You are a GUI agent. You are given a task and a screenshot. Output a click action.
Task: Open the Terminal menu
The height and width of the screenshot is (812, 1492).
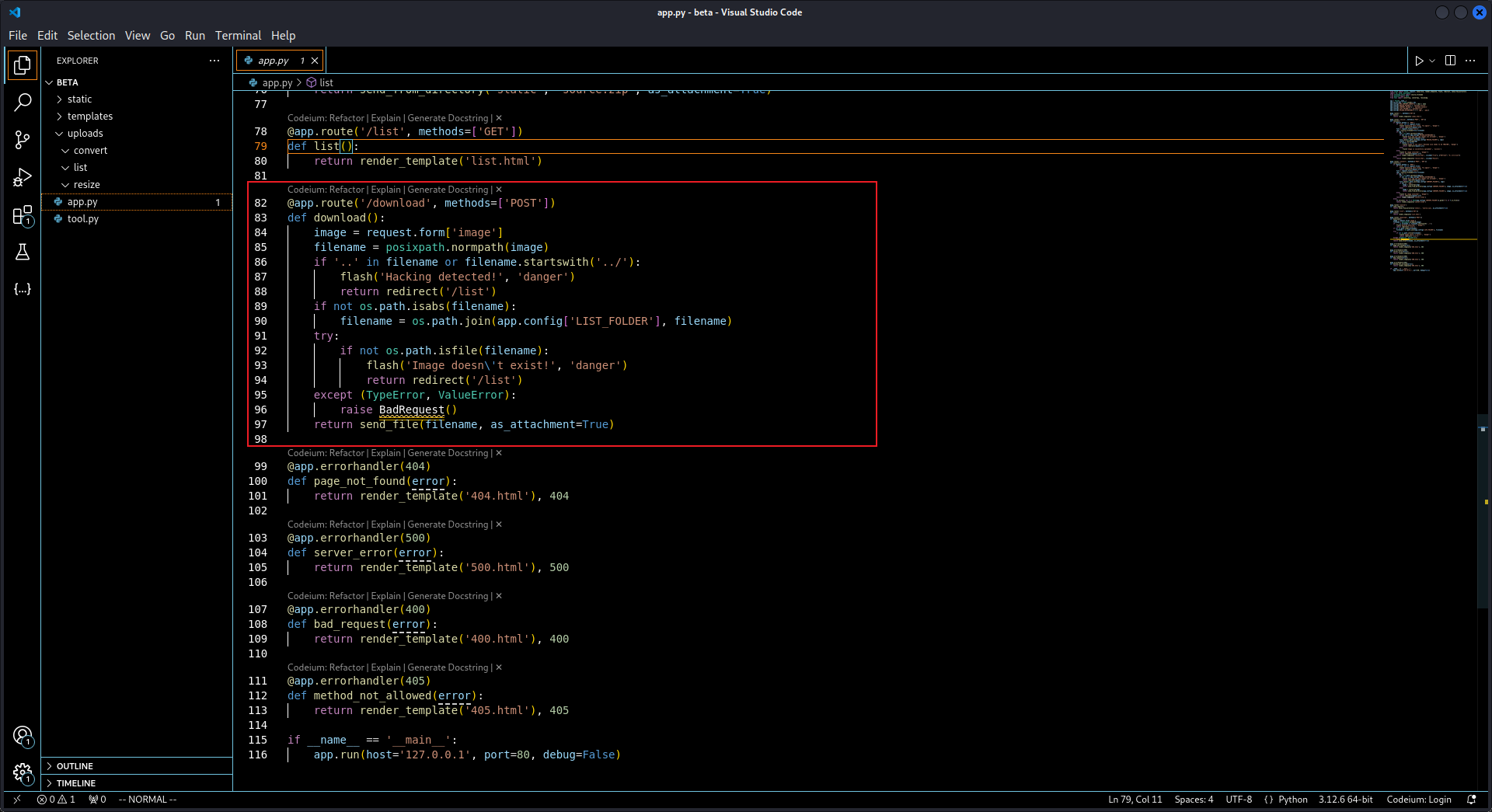(x=238, y=36)
